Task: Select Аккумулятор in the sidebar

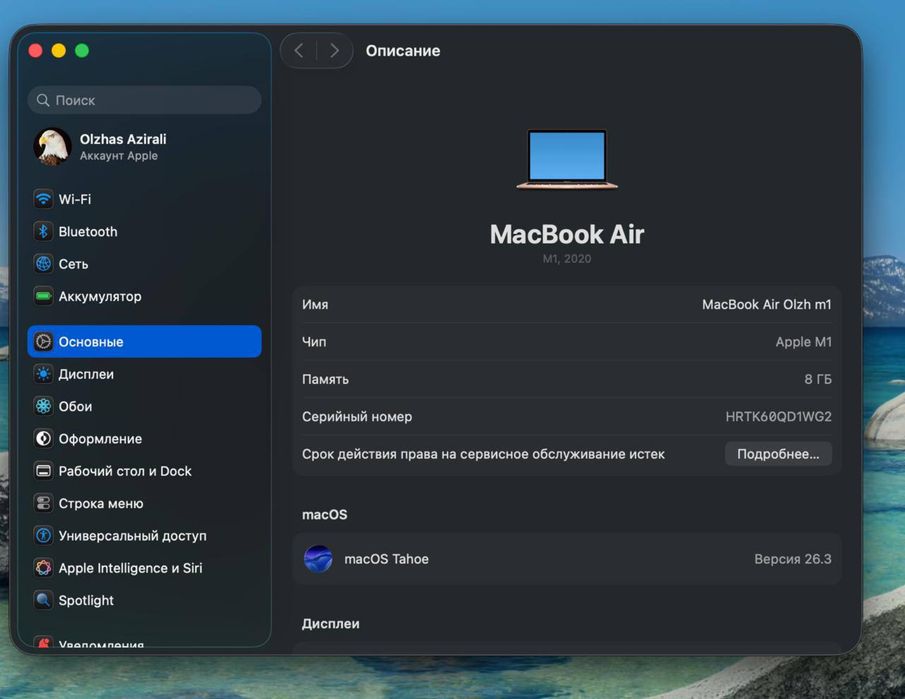Action: (144, 296)
